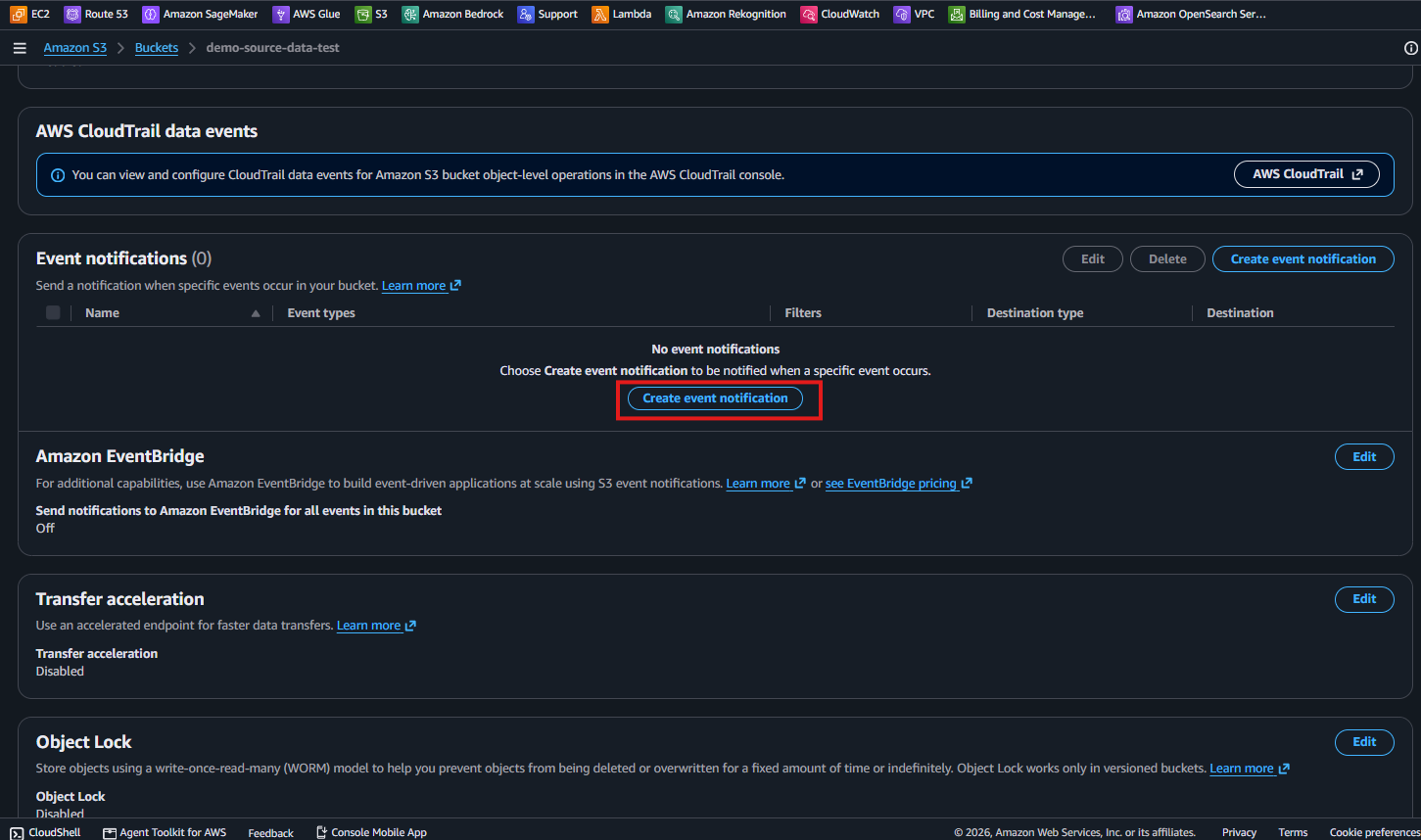Open Terms link in footer
Image resolution: width=1421 pixels, height=840 pixels.
point(1293,832)
